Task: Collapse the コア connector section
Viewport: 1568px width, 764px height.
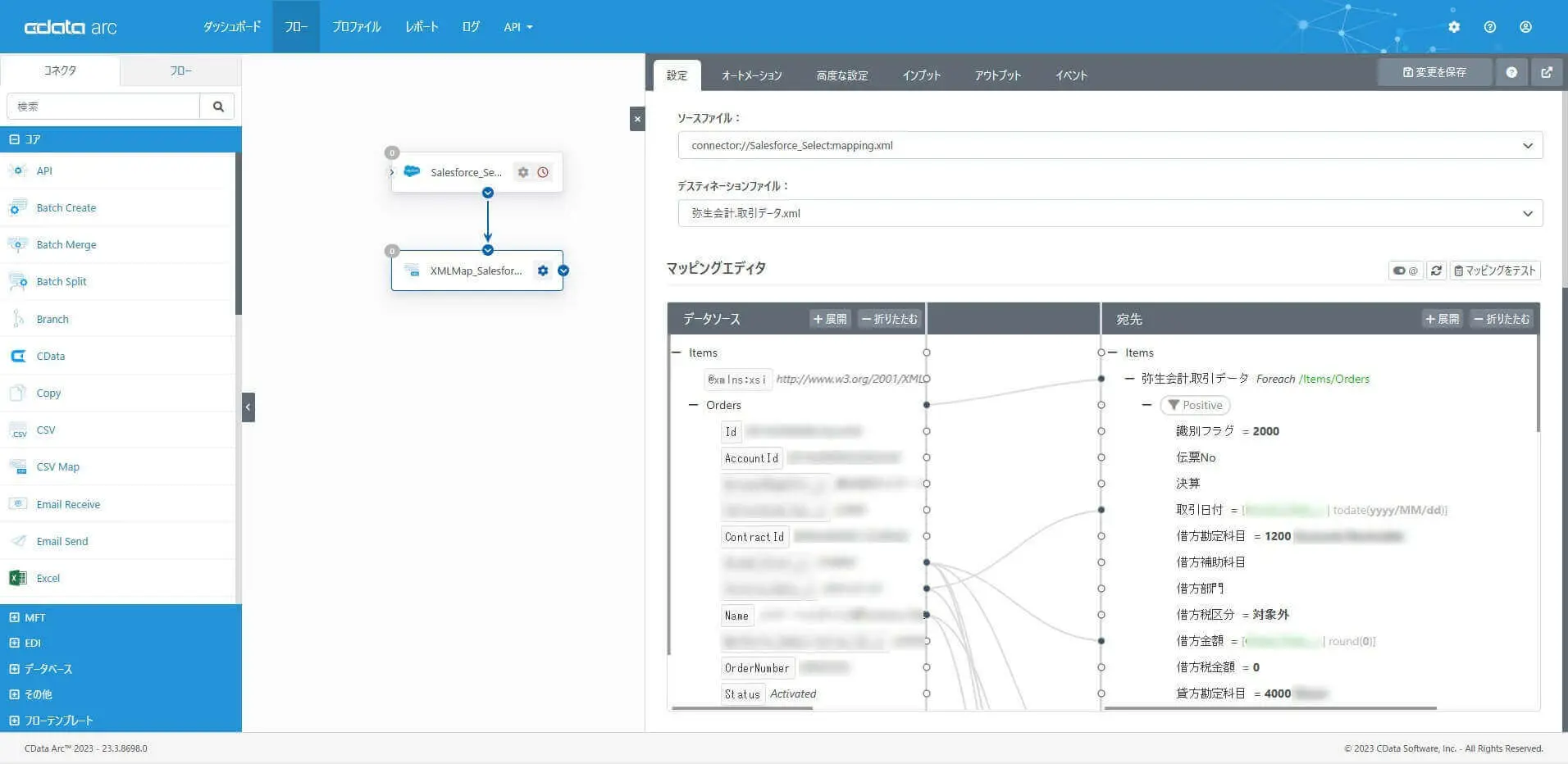Action: click(15, 139)
